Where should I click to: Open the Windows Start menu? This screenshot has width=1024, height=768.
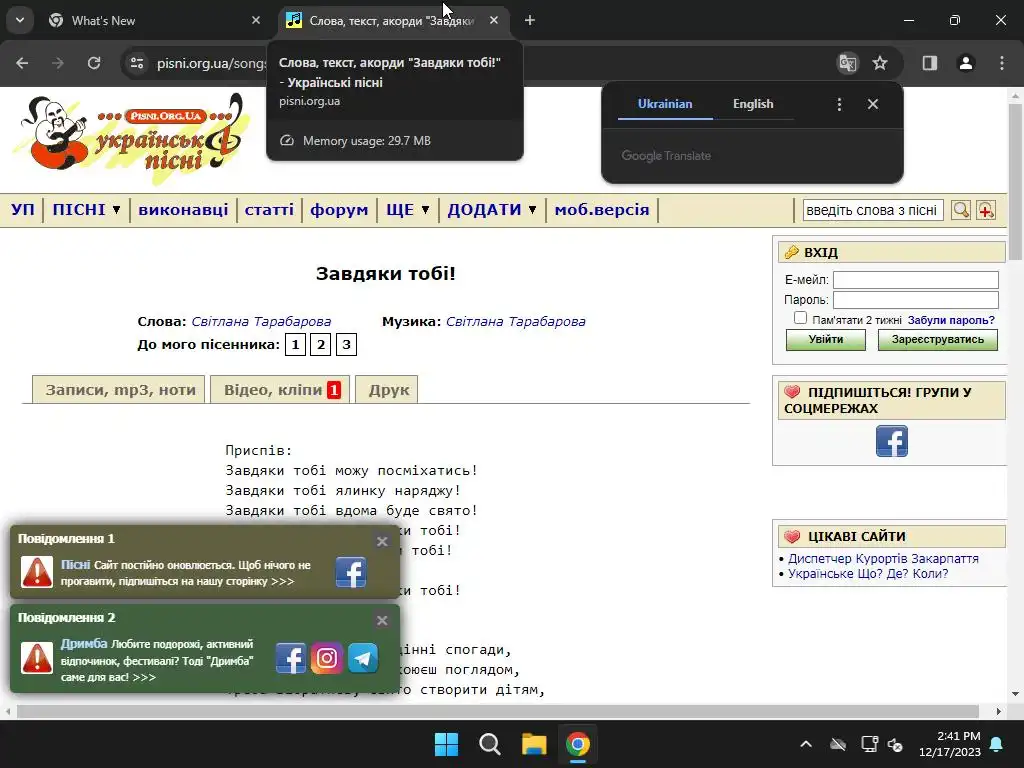(447, 744)
